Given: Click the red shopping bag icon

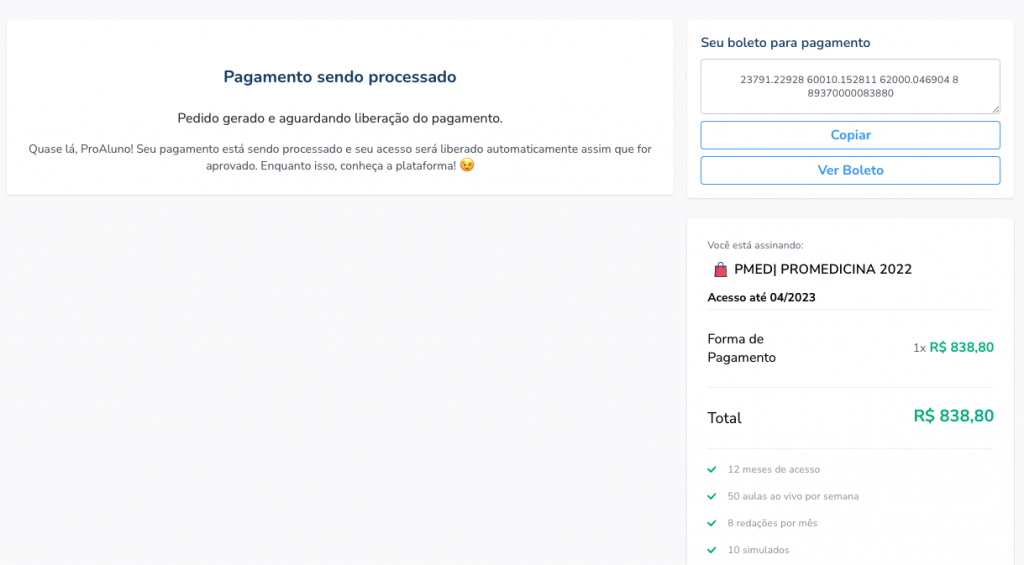Looking at the screenshot, I should [720, 269].
